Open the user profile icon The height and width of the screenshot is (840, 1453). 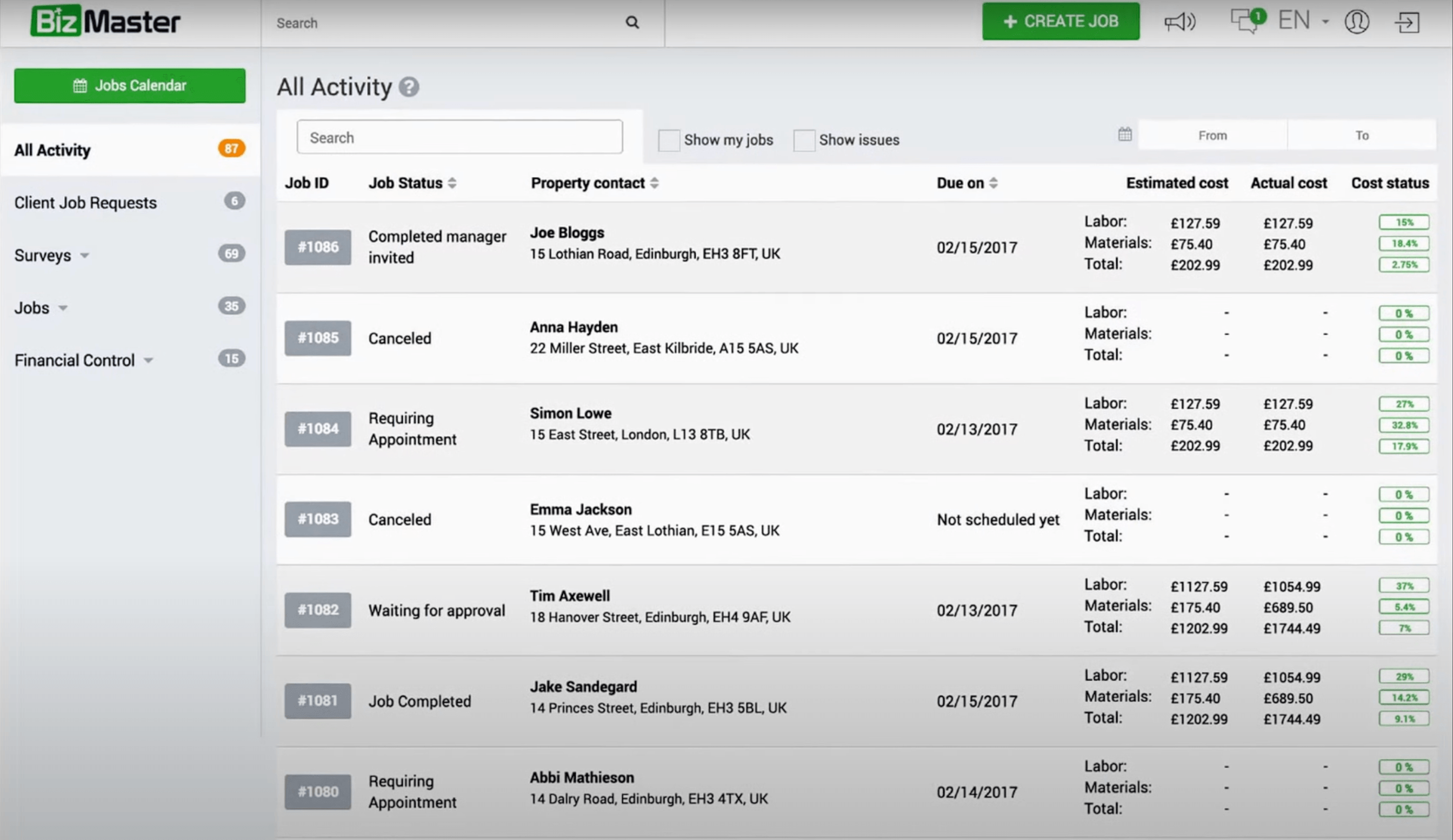pyautogui.click(x=1356, y=22)
